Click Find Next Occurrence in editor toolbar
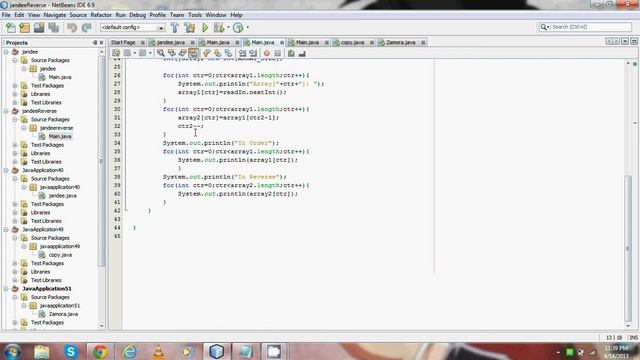Screen dimensions: 640x360 (x=182, y=53)
